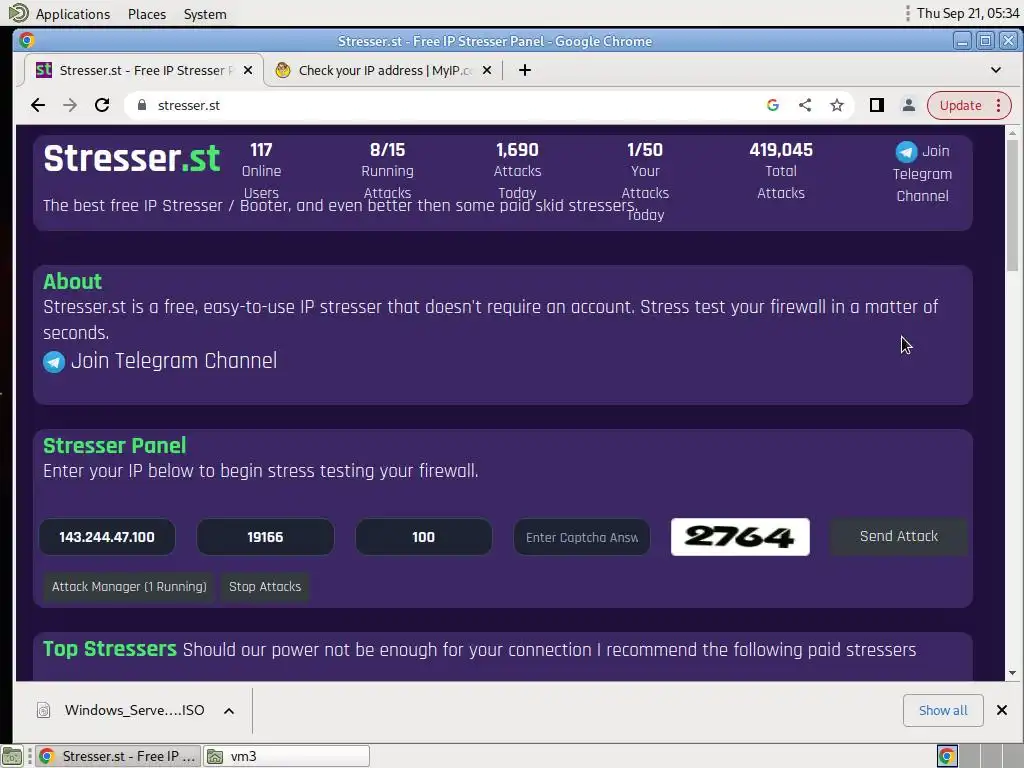Click the 419,045 Total Attacks stat

coord(781,171)
